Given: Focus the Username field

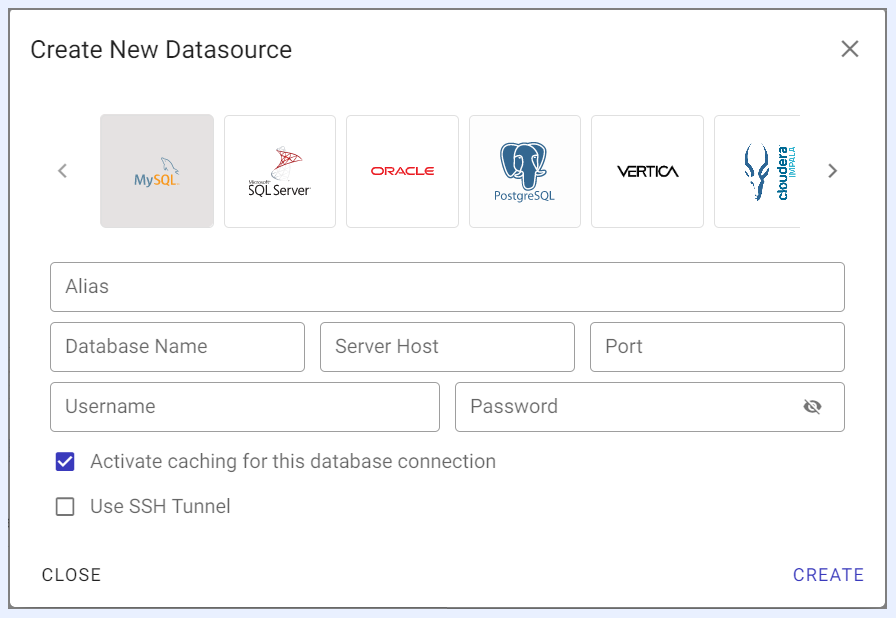Looking at the screenshot, I should click(x=245, y=407).
